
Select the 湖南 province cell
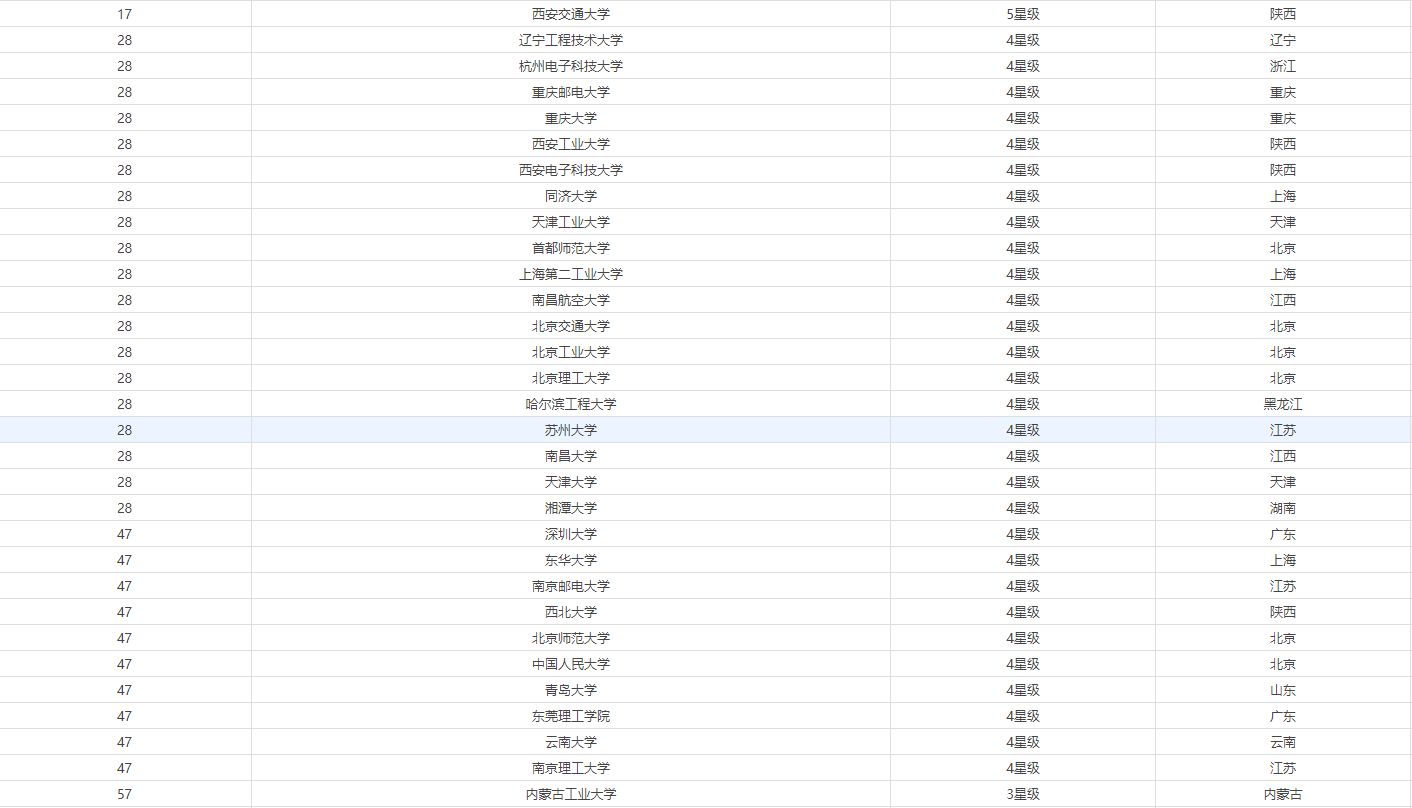click(x=1283, y=508)
